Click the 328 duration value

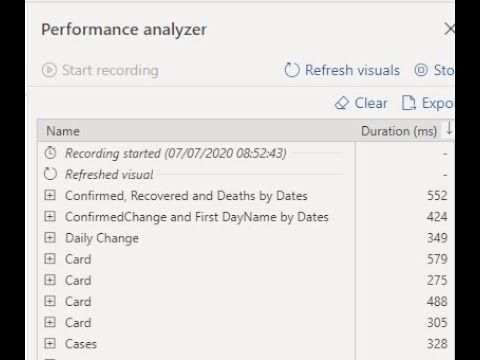437,344
